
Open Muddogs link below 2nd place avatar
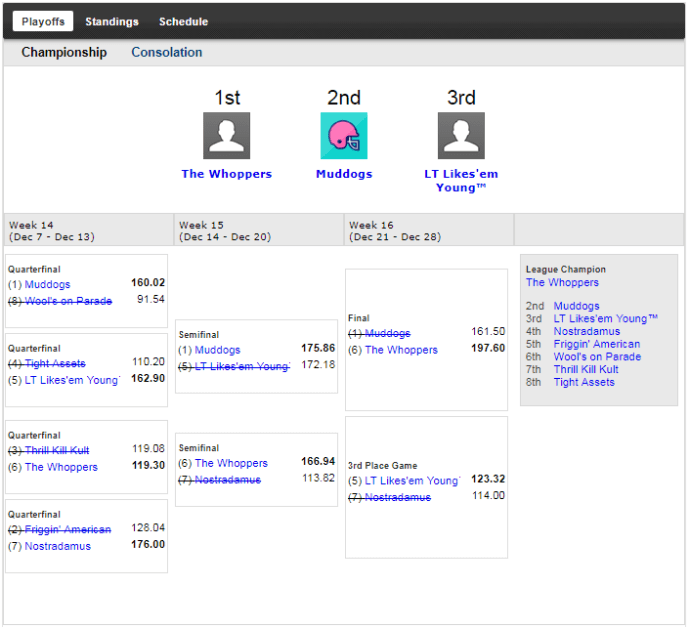pos(343,174)
